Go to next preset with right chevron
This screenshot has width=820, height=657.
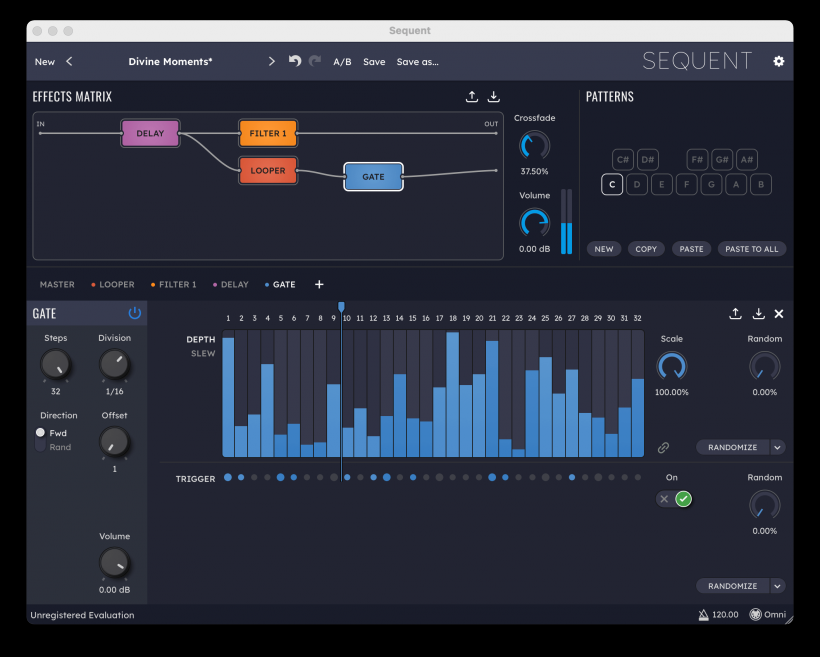coord(271,62)
